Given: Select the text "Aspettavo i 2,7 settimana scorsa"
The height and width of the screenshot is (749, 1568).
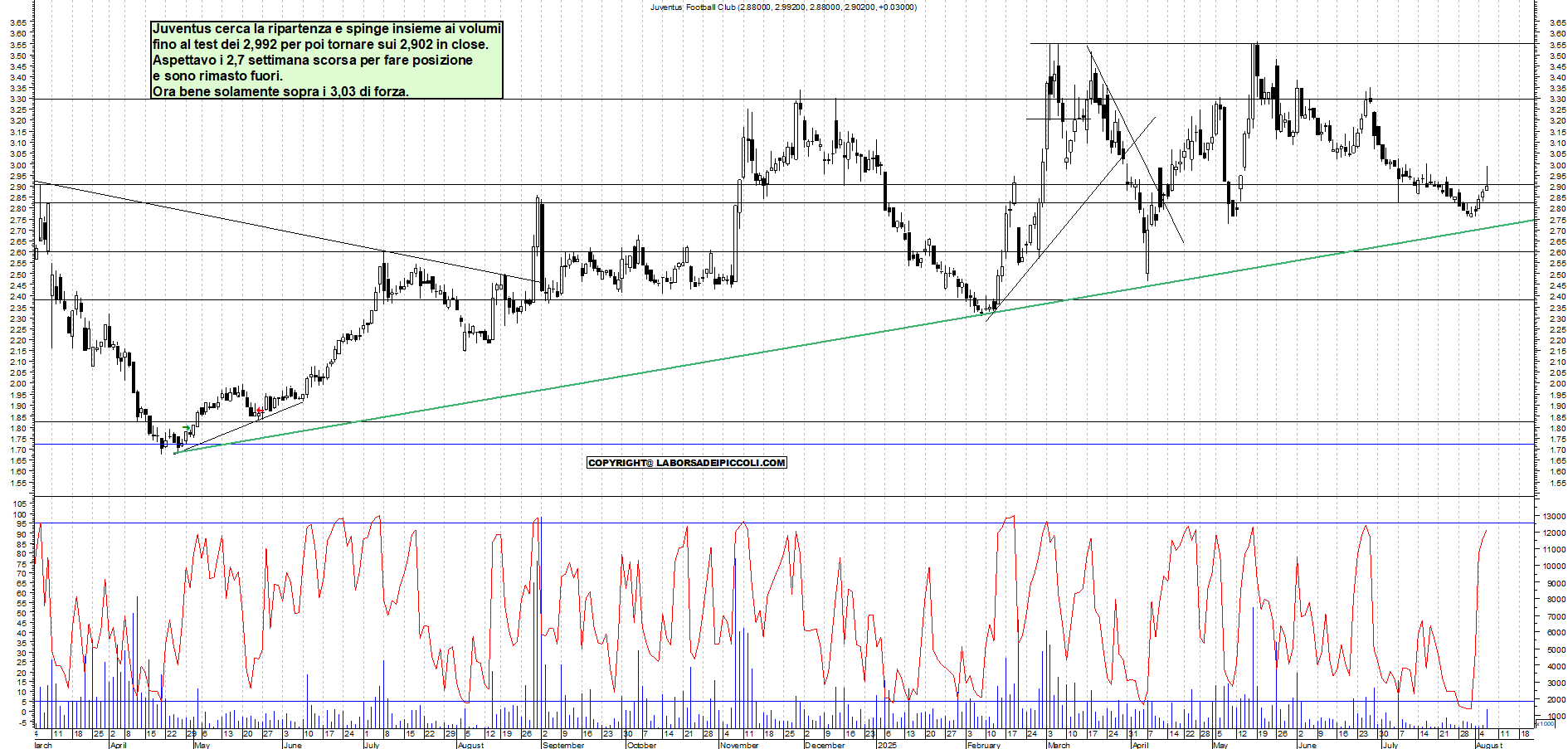Looking at the screenshot, I should [313, 61].
